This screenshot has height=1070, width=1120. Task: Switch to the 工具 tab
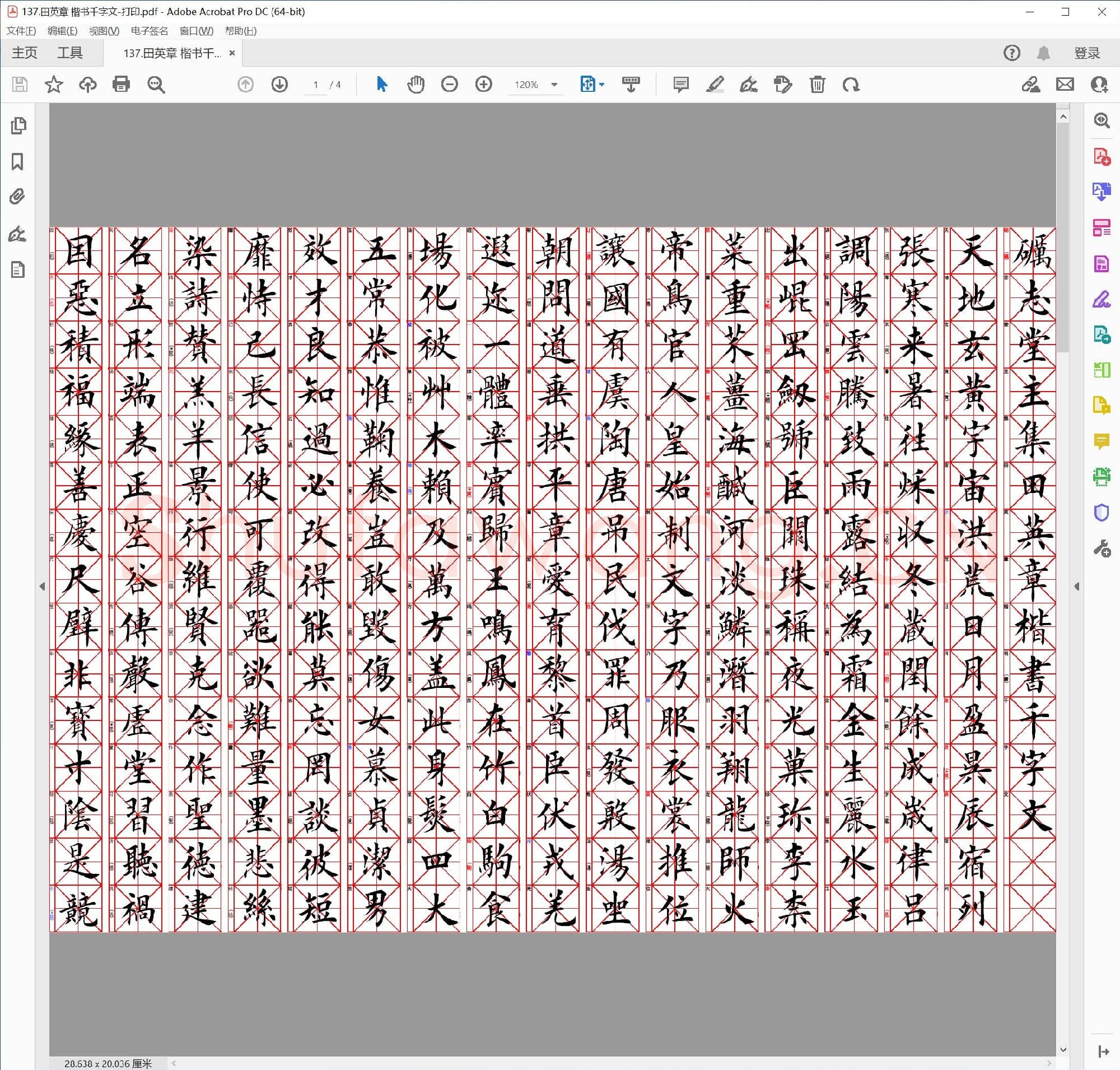point(69,53)
